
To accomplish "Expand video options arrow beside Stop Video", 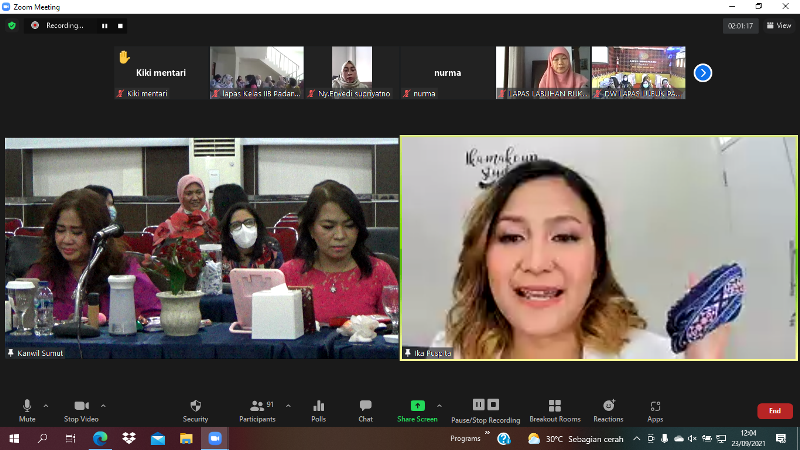I will [x=103, y=405].
